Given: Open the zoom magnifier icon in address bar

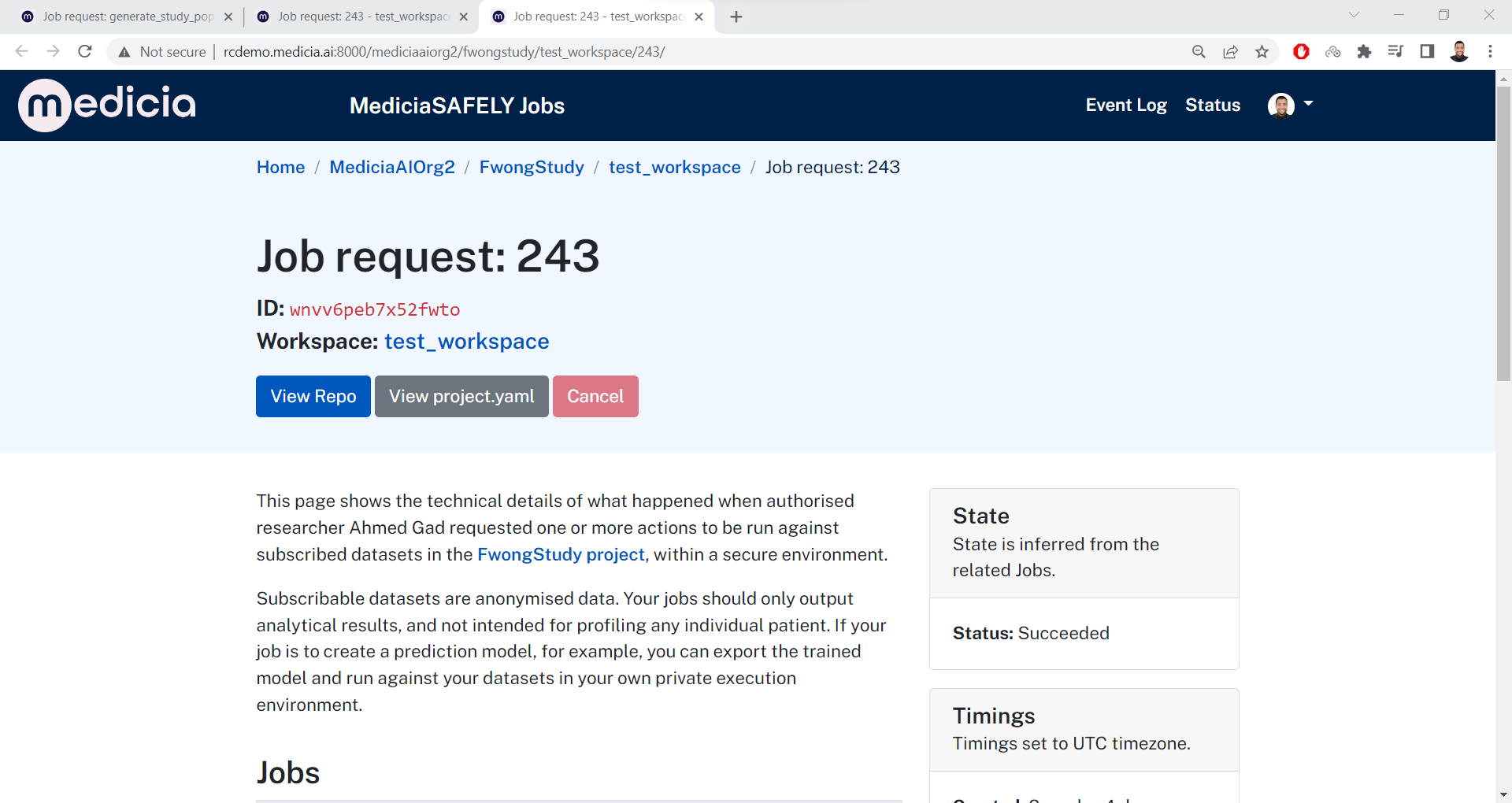Looking at the screenshot, I should (x=1199, y=52).
